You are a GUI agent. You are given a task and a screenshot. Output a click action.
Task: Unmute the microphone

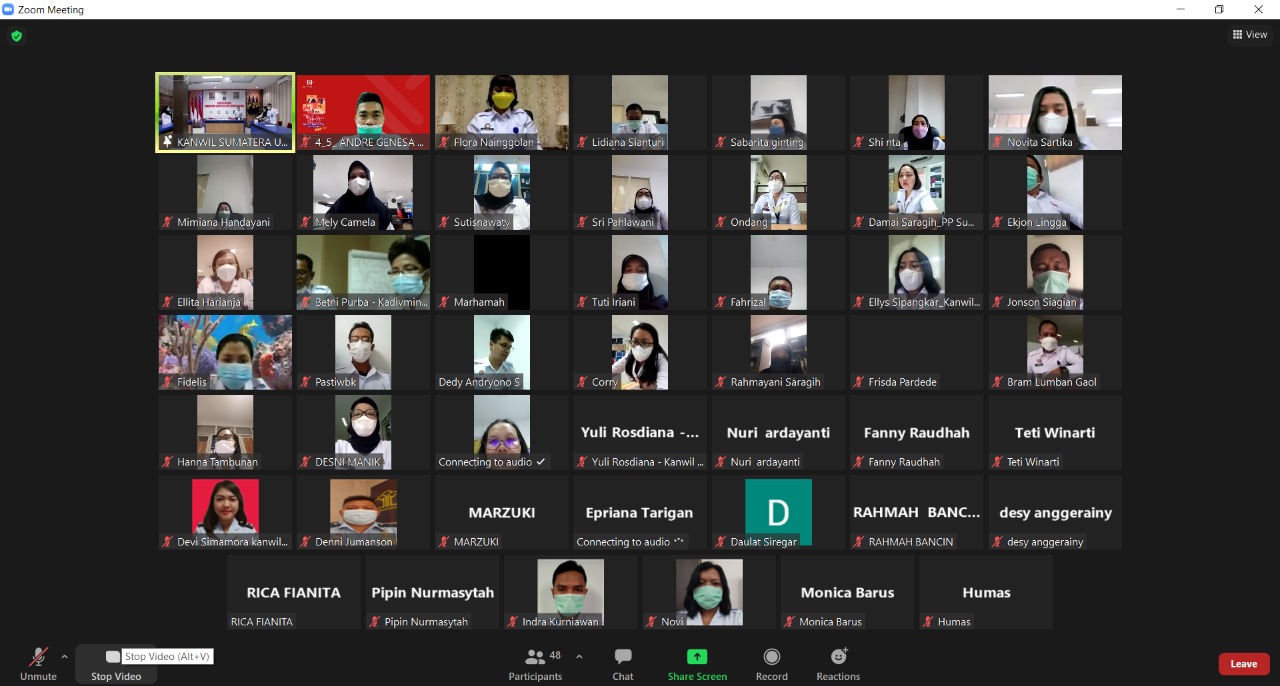click(x=38, y=663)
